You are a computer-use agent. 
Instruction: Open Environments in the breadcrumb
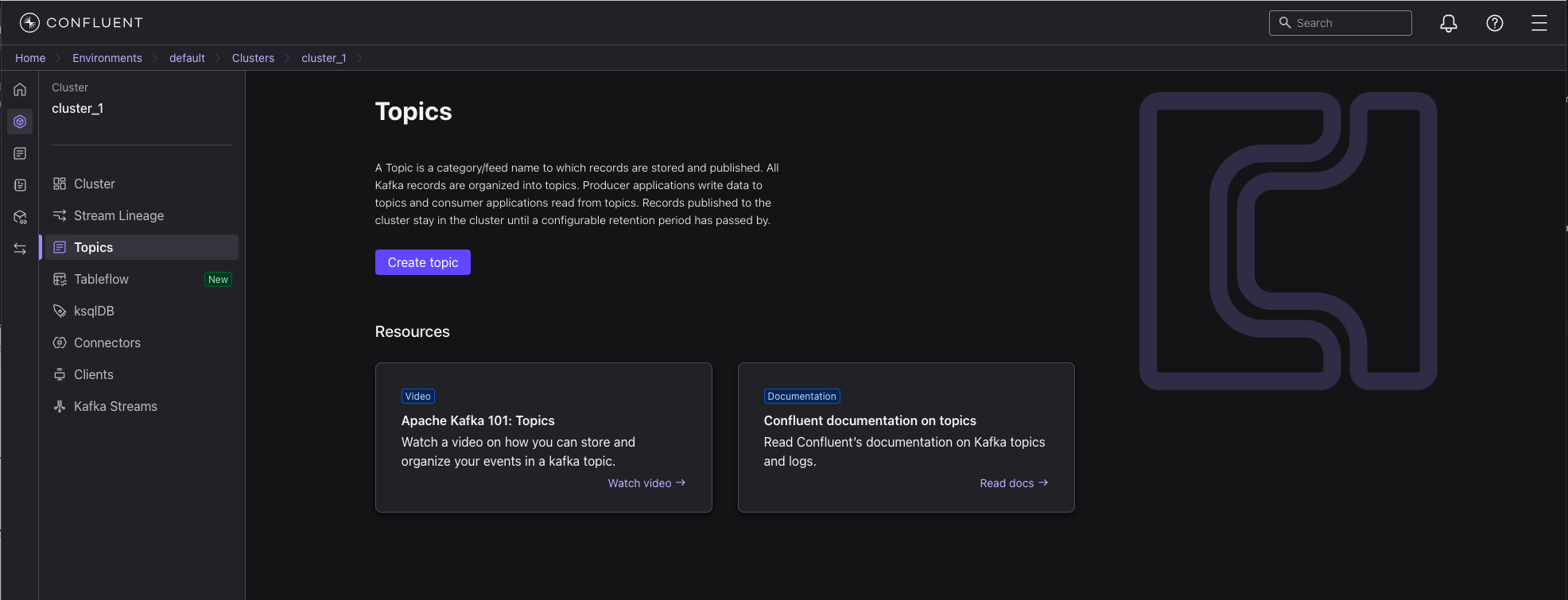click(107, 58)
